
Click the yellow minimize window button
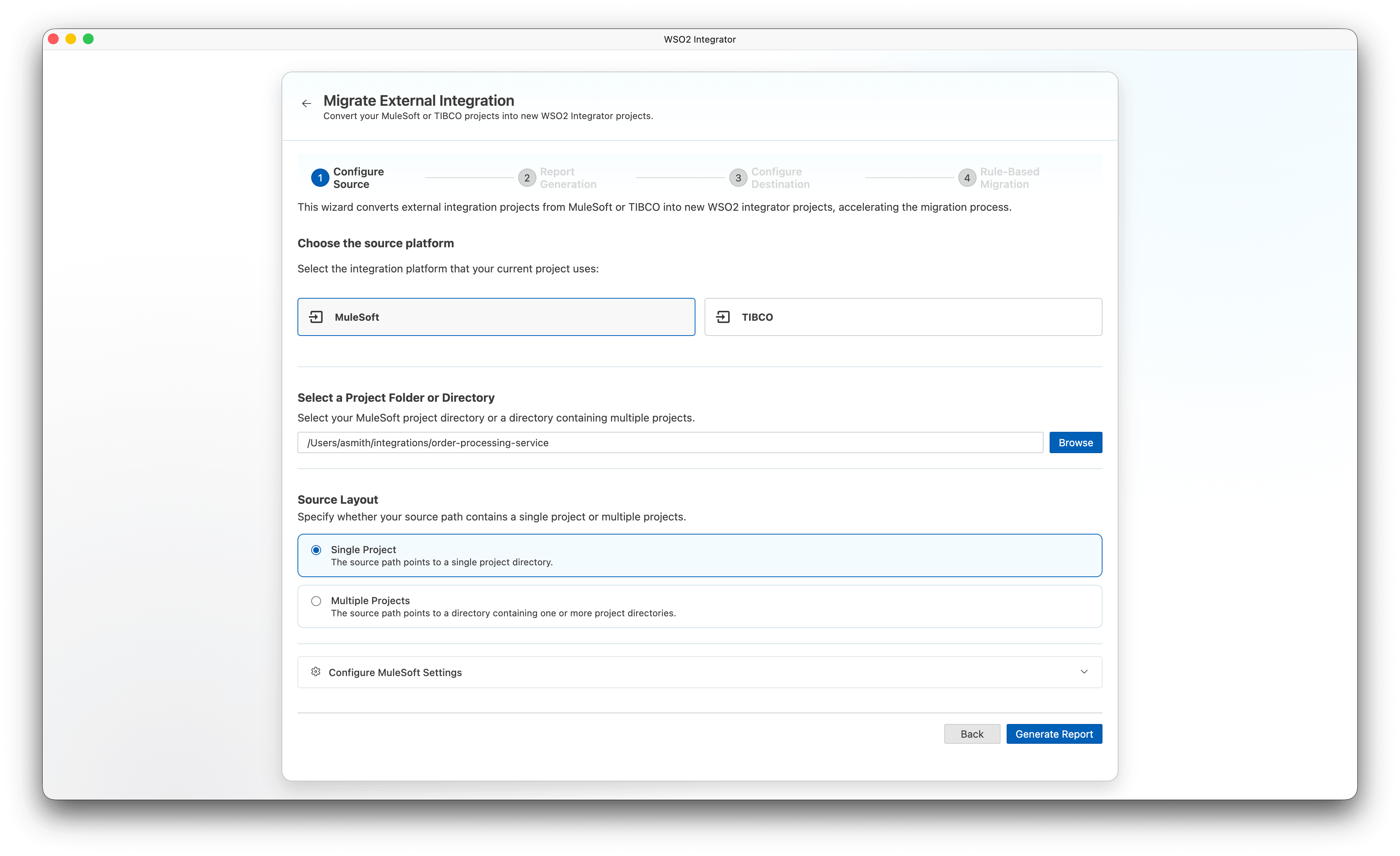[71, 39]
